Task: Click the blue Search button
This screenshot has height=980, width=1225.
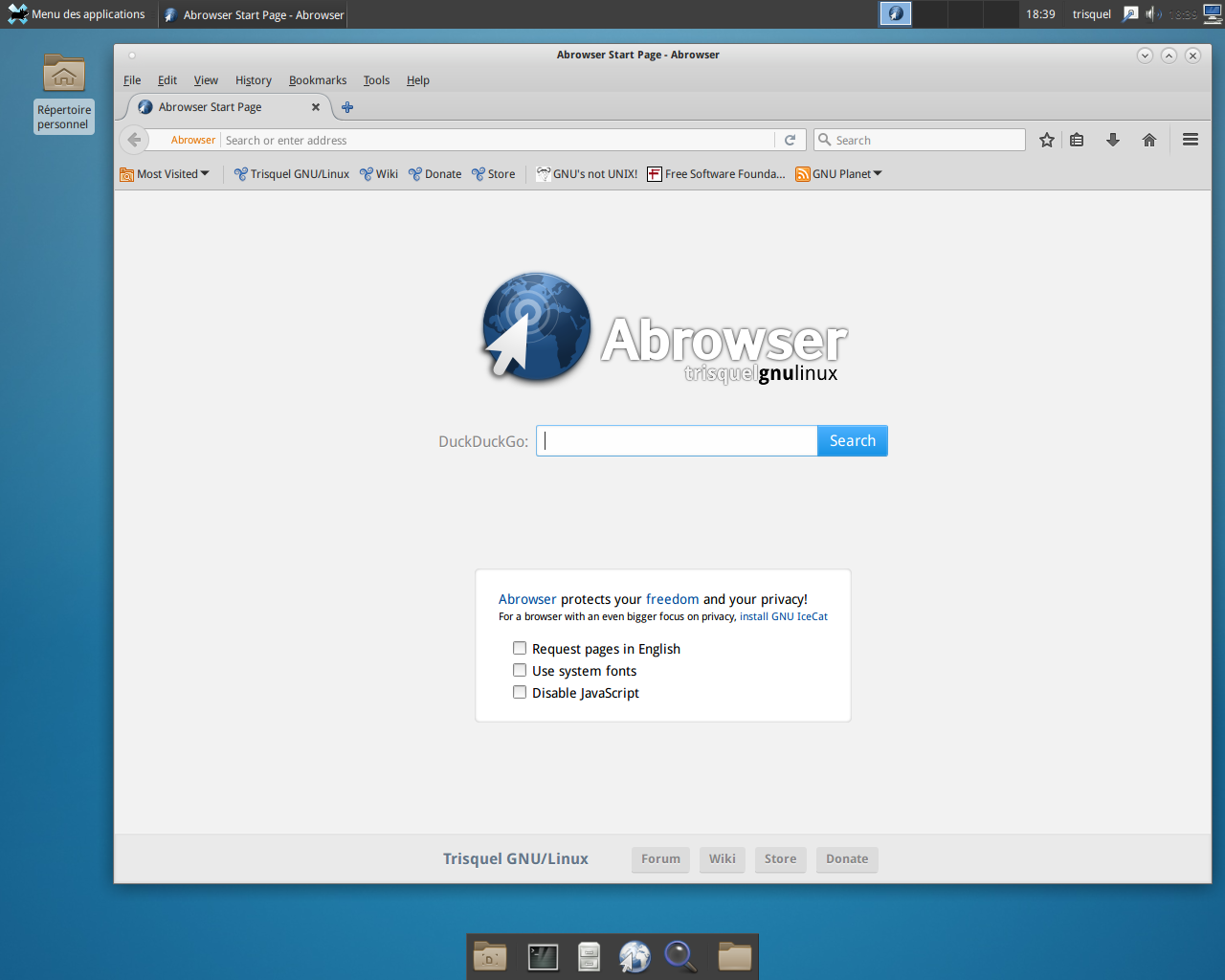Action: (x=852, y=440)
